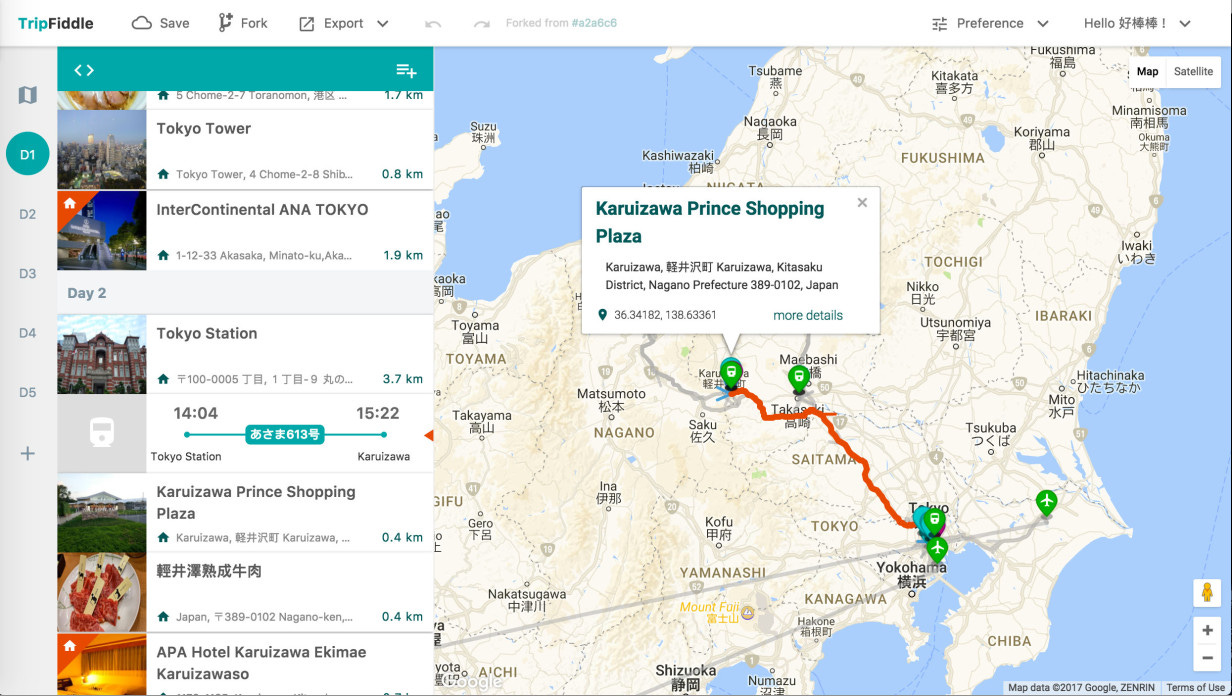This screenshot has height=696, width=1232.
Task: Open the Export dropdown arrow
Action: coord(383,24)
